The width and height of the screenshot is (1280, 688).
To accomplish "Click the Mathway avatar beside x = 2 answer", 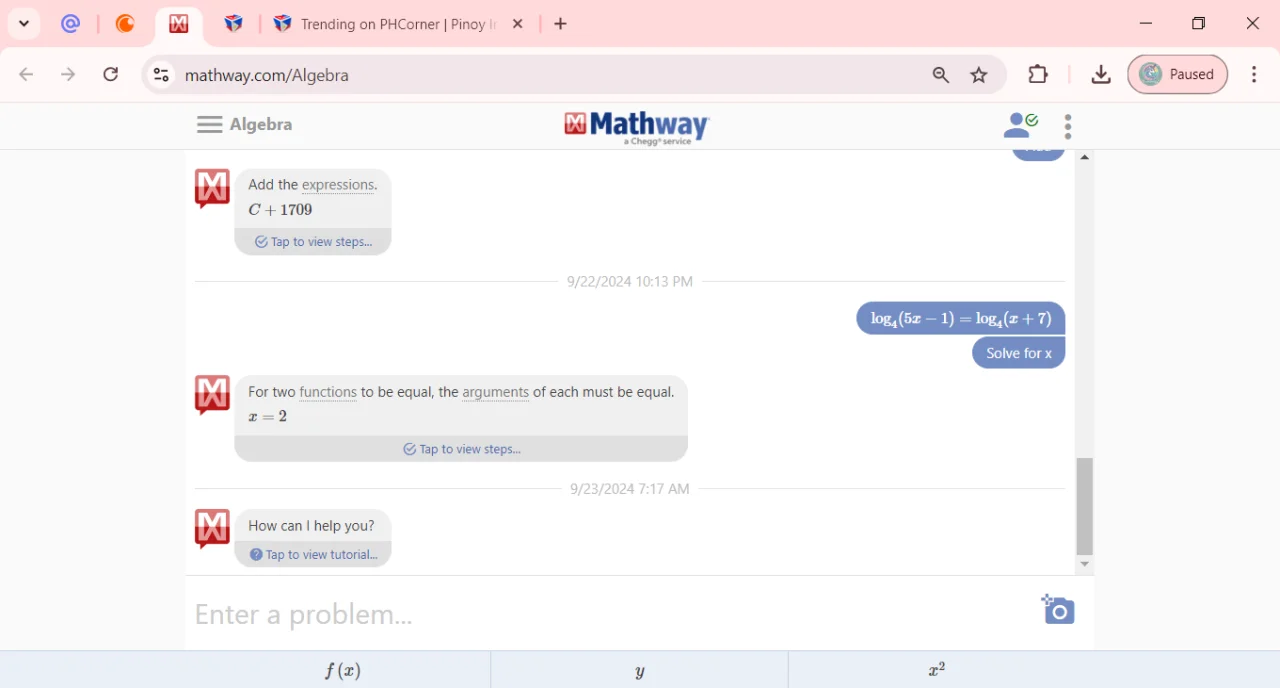I will (x=212, y=395).
